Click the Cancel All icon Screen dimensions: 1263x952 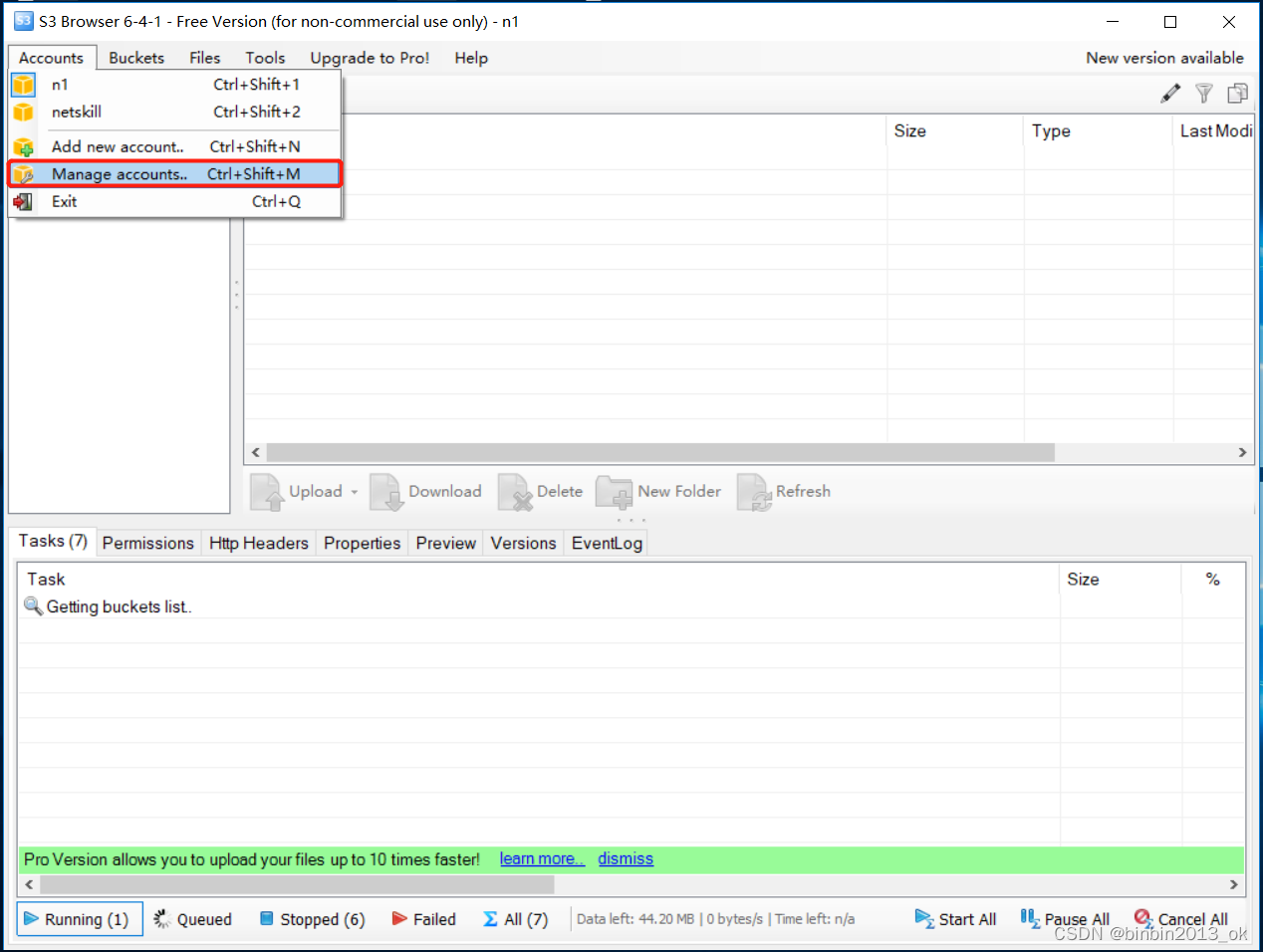pyautogui.click(x=1143, y=918)
